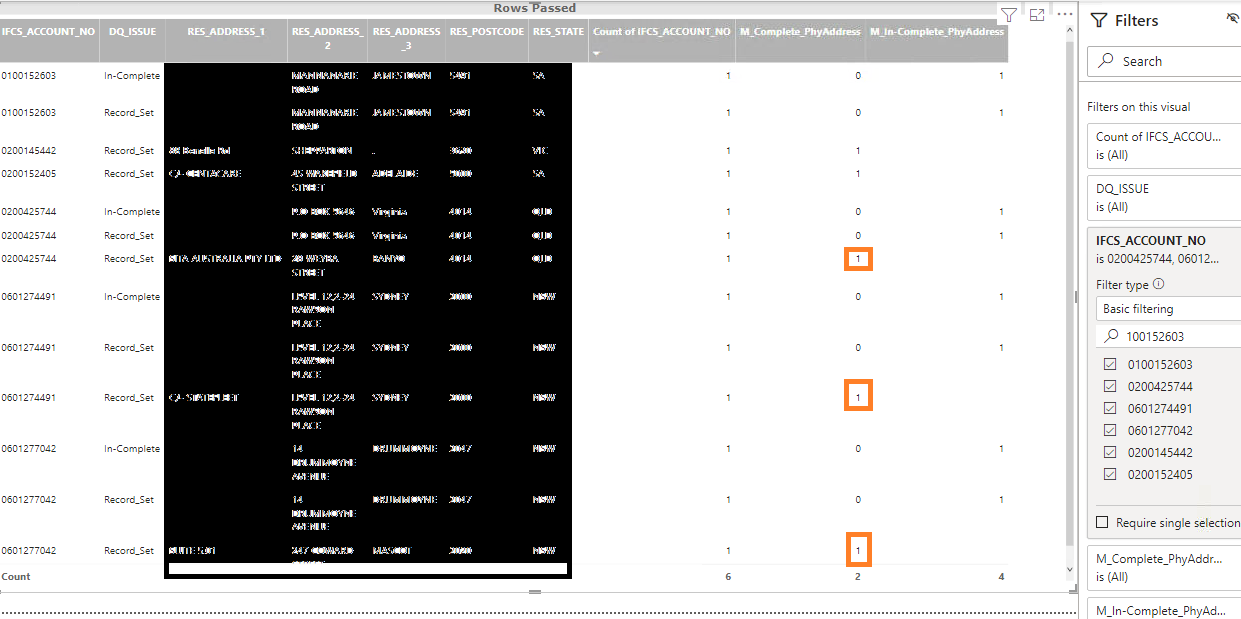This screenshot has height=619, width=1241.
Task: Expand the Count of IFCS_ACCOU... filter card
Action: tap(1164, 145)
